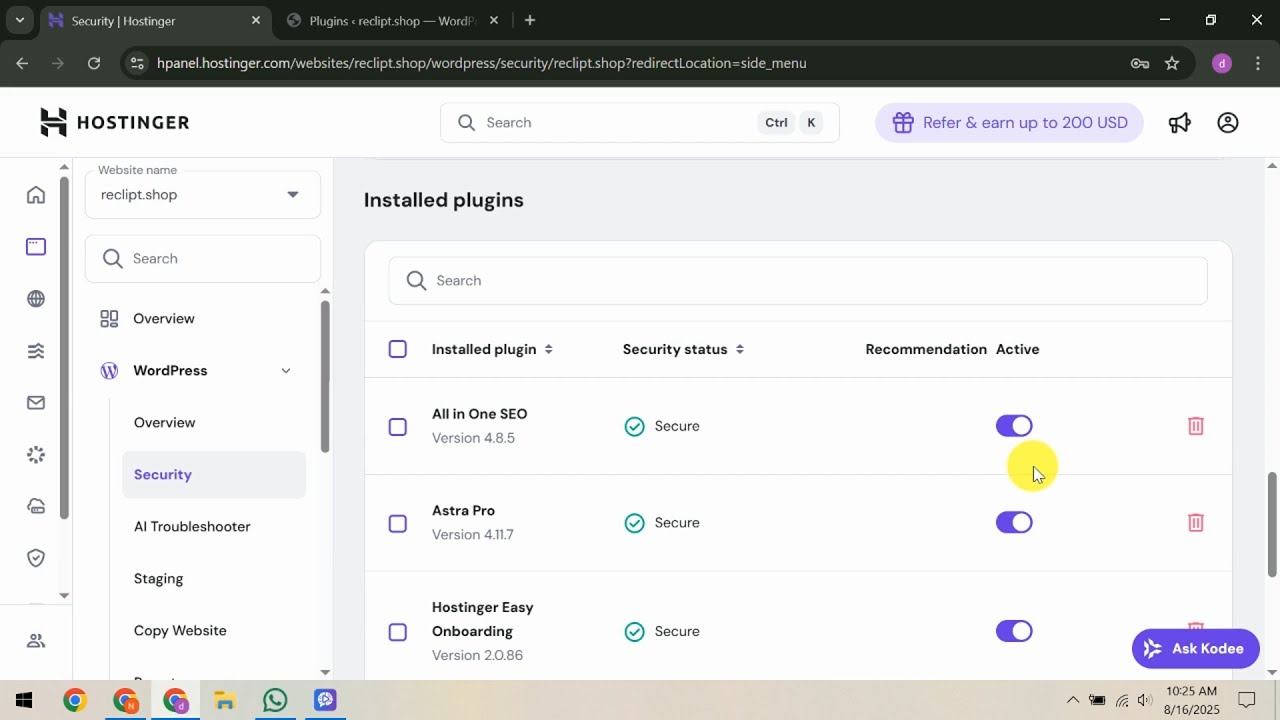Click the shield check icon in left rail
Screen dimensions: 1280x720
point(36,558)
